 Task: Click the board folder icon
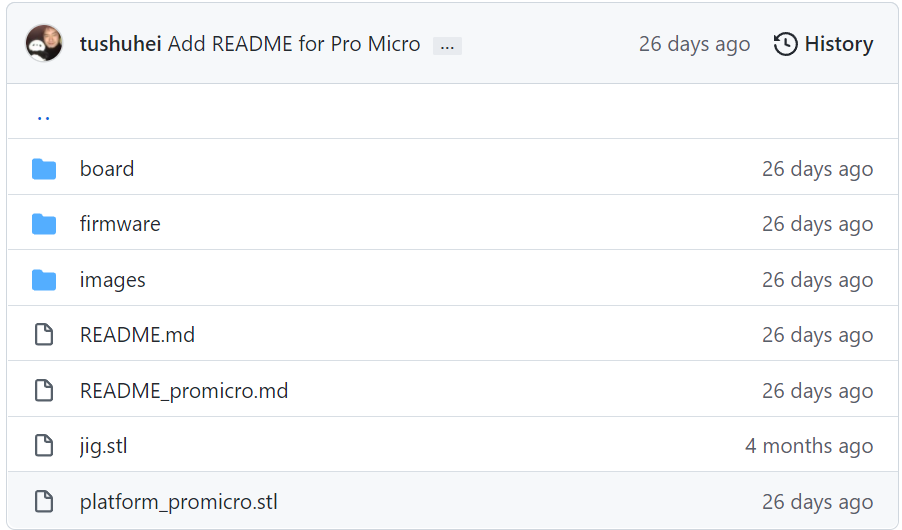pos(44,169)
